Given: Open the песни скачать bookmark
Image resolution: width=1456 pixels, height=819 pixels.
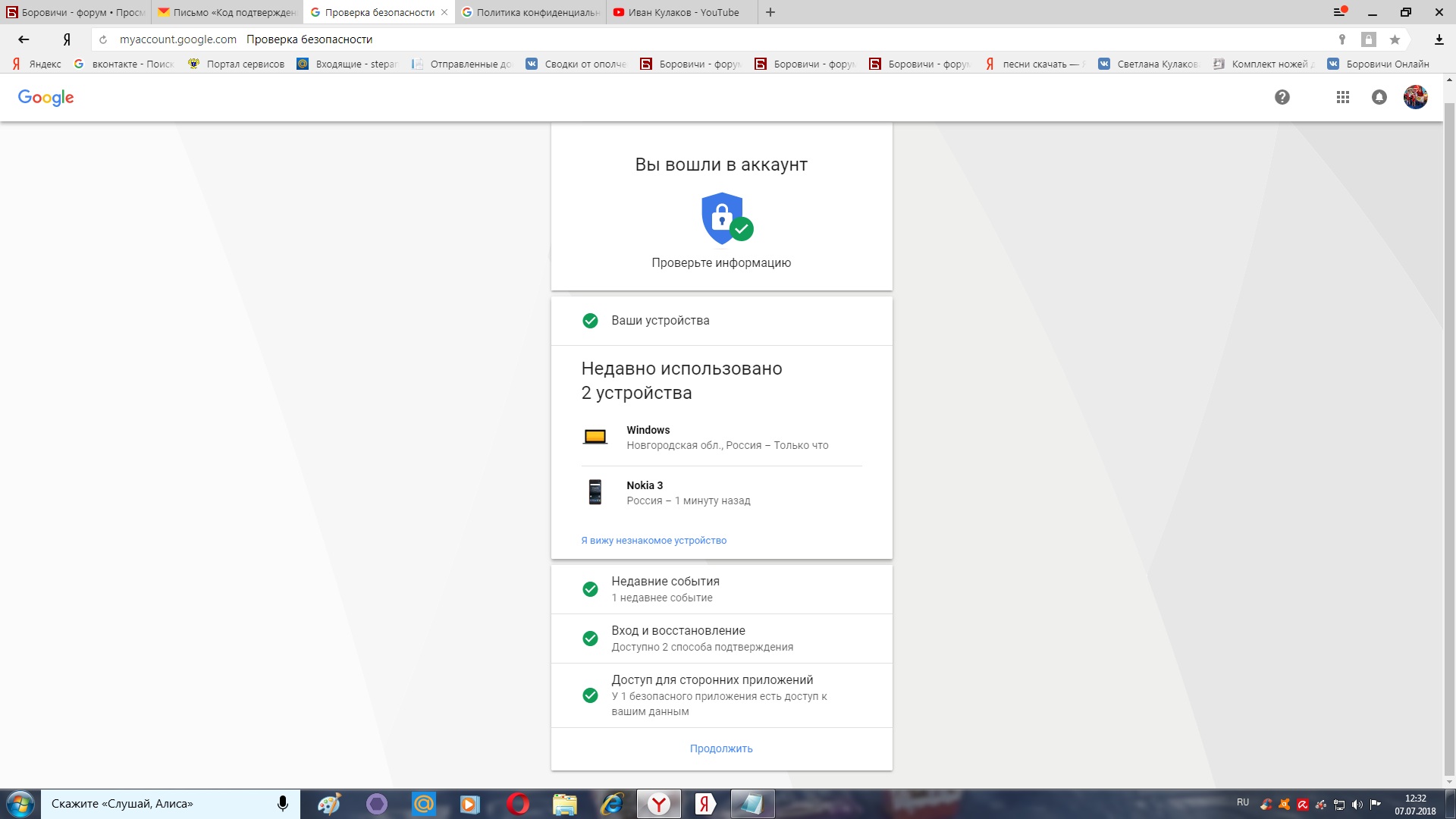Looking at the screenshot, I should [1035, 64].
